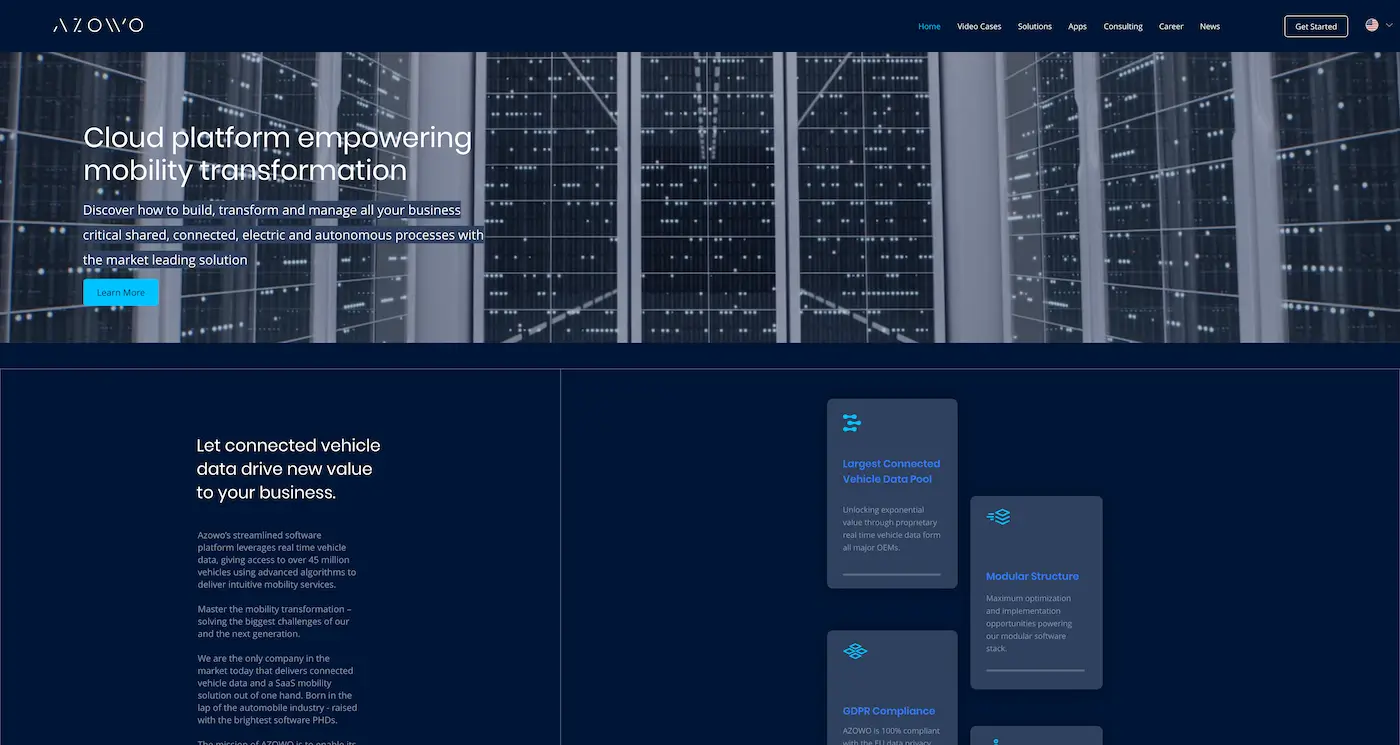Click the Modular Structure card heading
1400x745 pixels.
[1032, 576]
